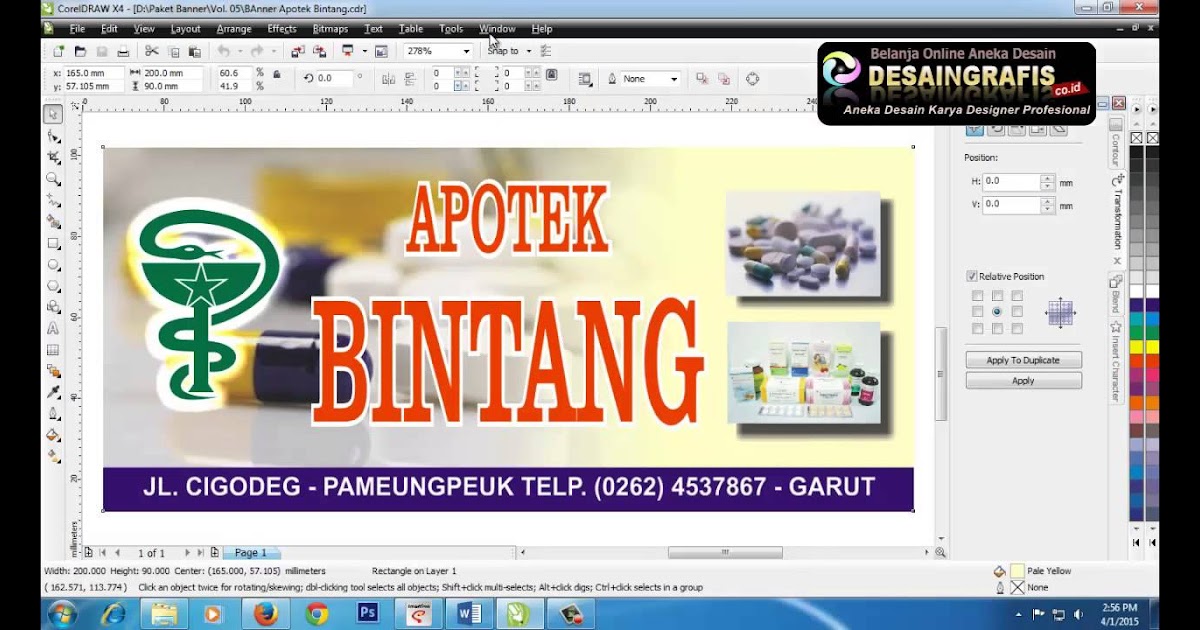Select the Interactive Blend tool
This screenshot has width=1200, height=630.
pyautogui.click(x=53, y=371)
